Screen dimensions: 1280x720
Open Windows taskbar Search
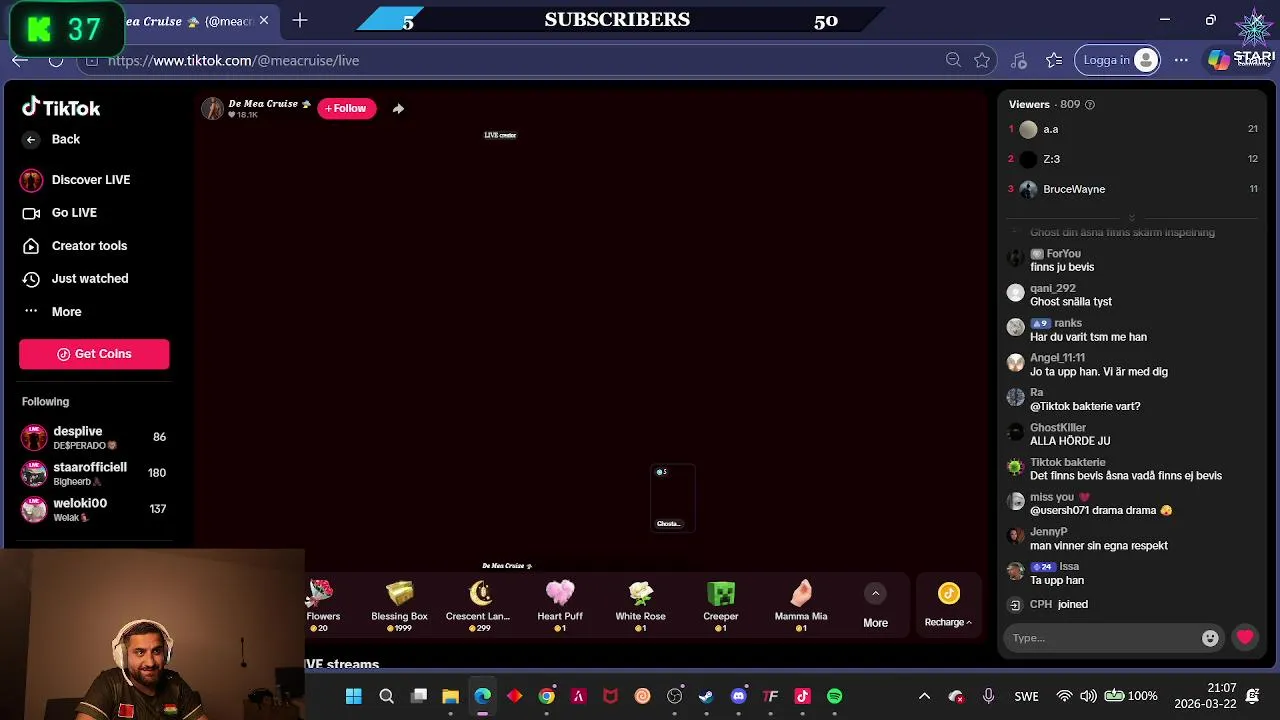(x=386, y=696)
